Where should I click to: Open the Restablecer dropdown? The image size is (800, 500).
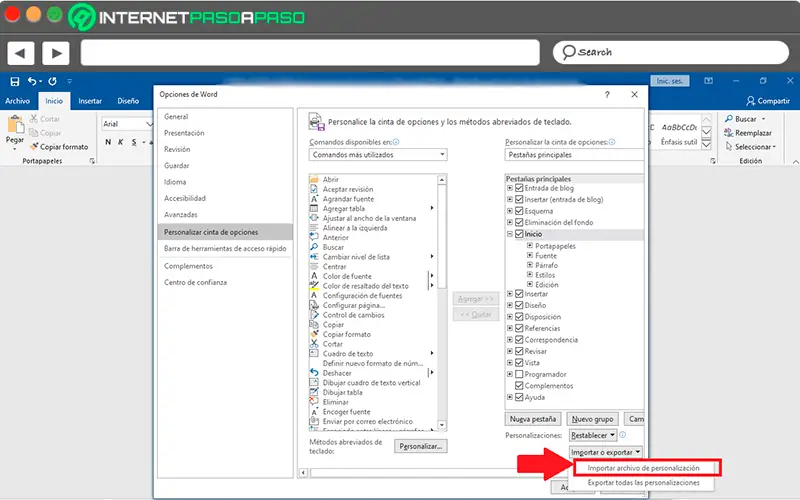(593, 435)
